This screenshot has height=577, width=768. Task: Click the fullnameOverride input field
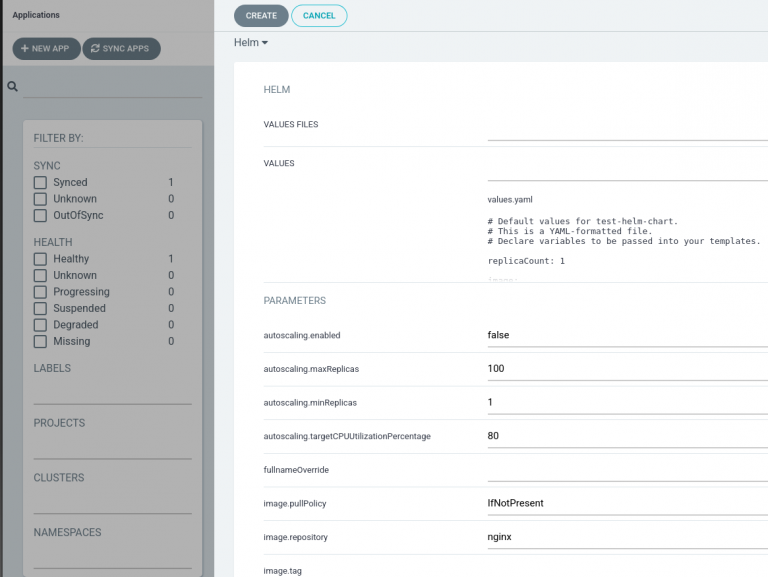point(627,470)
